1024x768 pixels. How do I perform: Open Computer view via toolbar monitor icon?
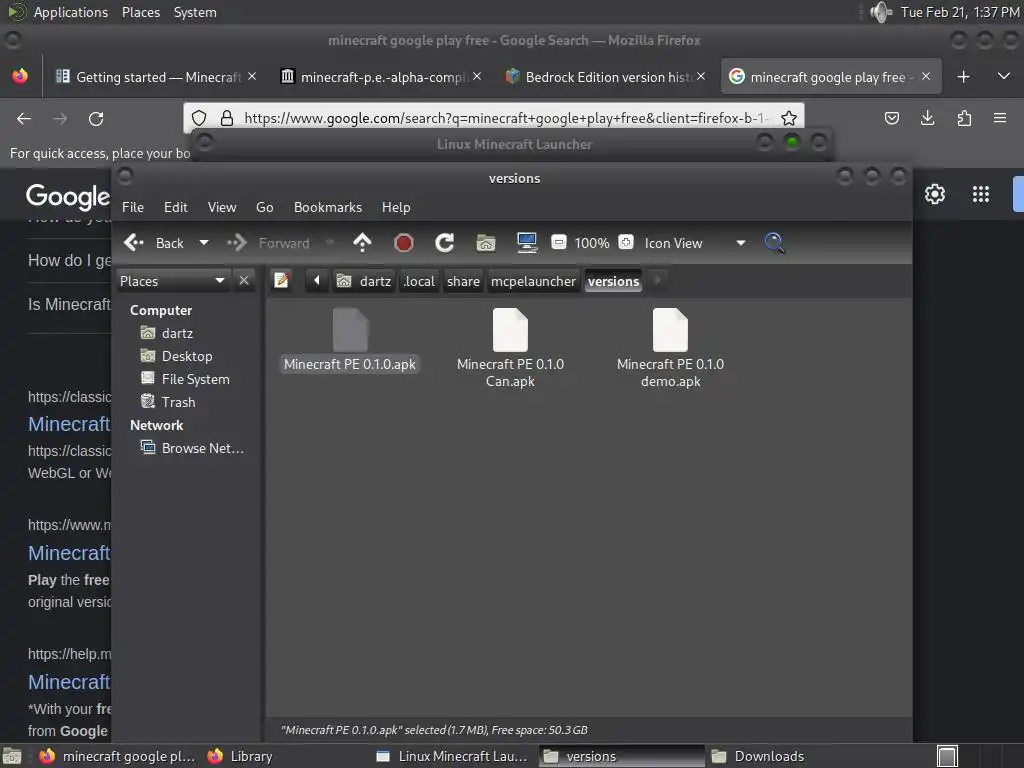[x=526, y=243]
